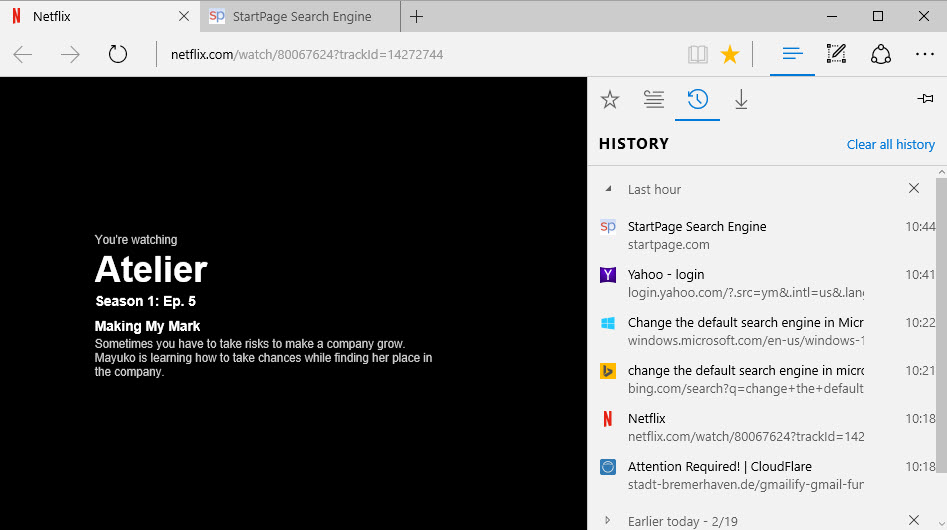Open a new tab with plus button

(417, 16)
